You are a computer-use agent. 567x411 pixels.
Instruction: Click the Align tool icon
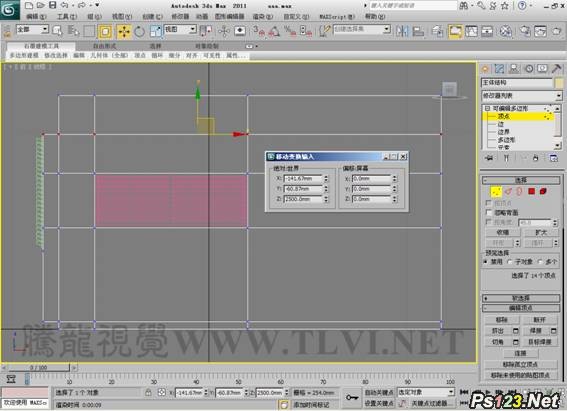click(418, 31)
